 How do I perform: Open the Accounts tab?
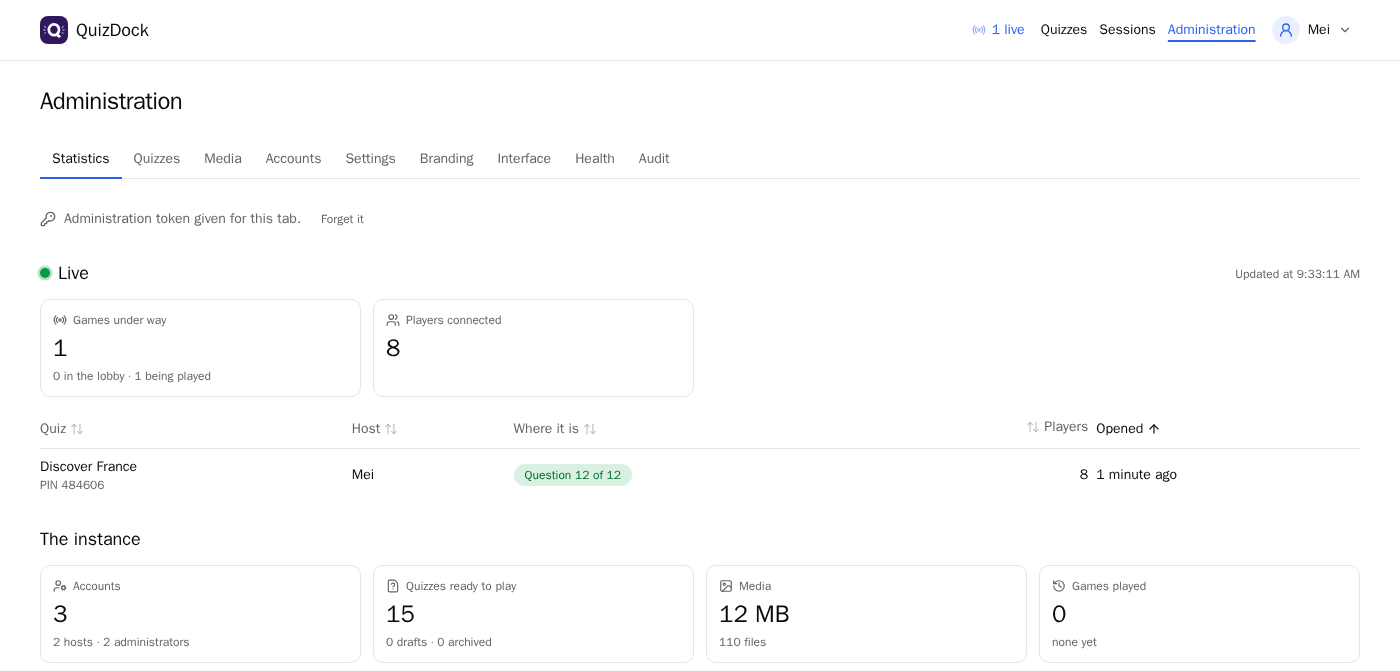pos(294,159)
